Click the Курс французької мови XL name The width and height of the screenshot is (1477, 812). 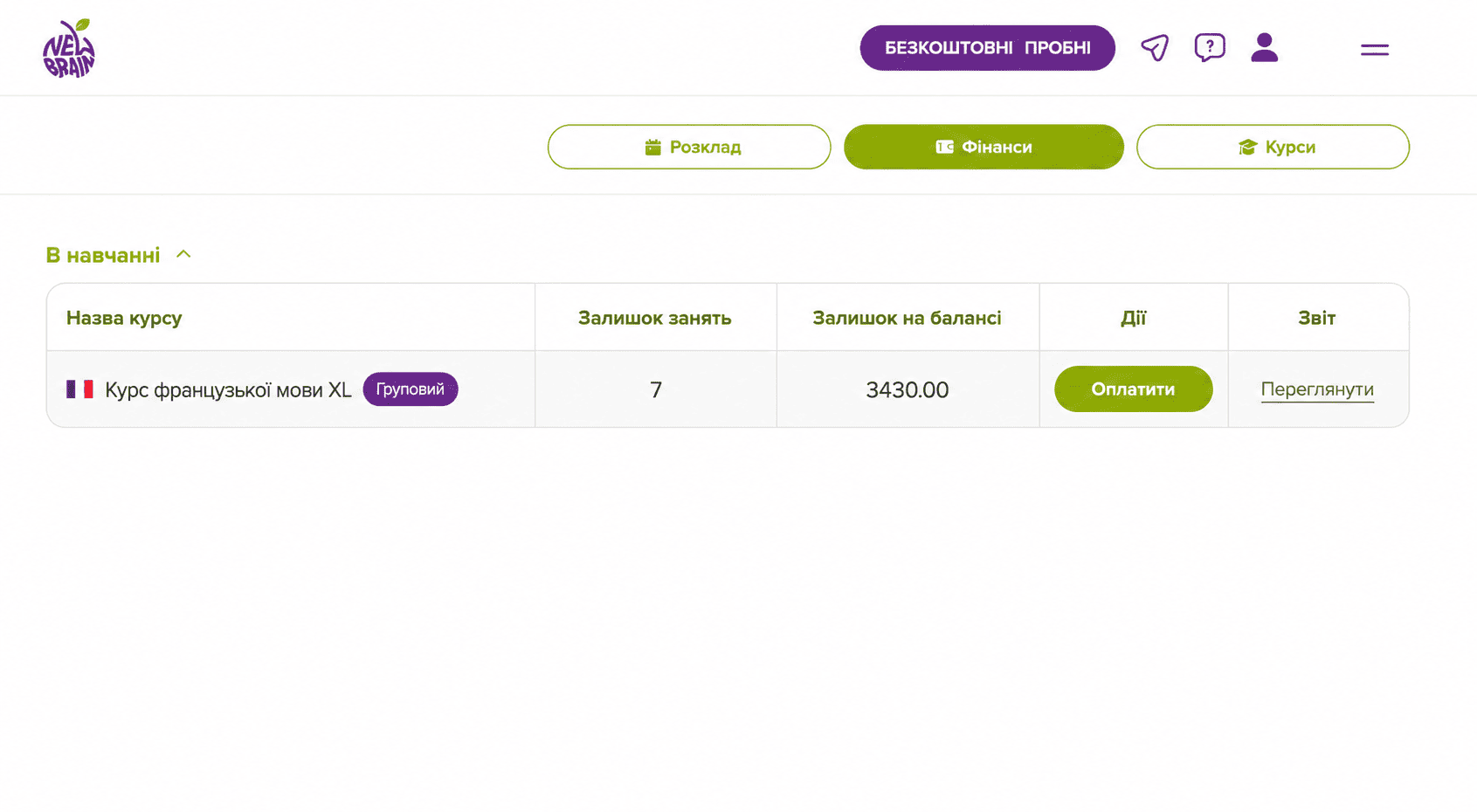tap(228, 389)
